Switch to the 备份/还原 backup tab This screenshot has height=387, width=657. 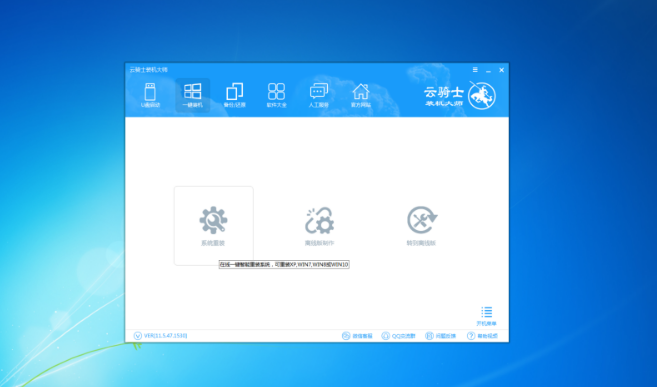click(x=234, y=95)
